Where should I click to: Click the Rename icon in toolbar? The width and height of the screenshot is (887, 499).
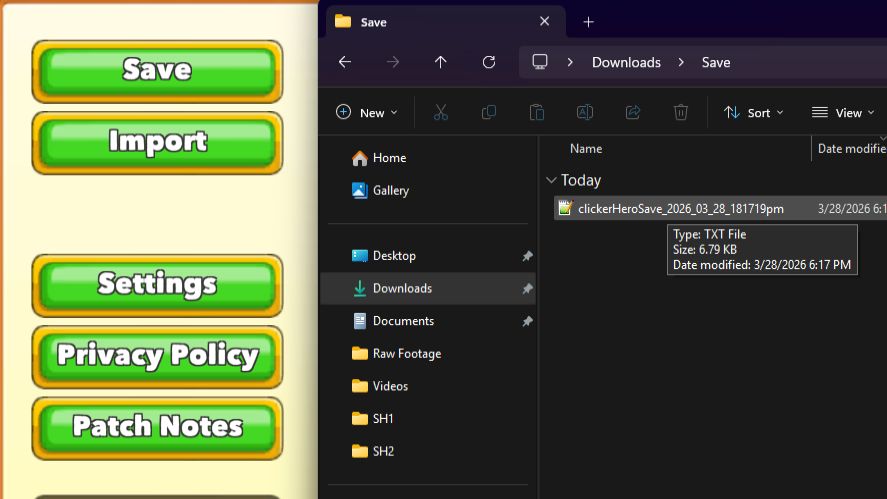(x=585, y=113)
